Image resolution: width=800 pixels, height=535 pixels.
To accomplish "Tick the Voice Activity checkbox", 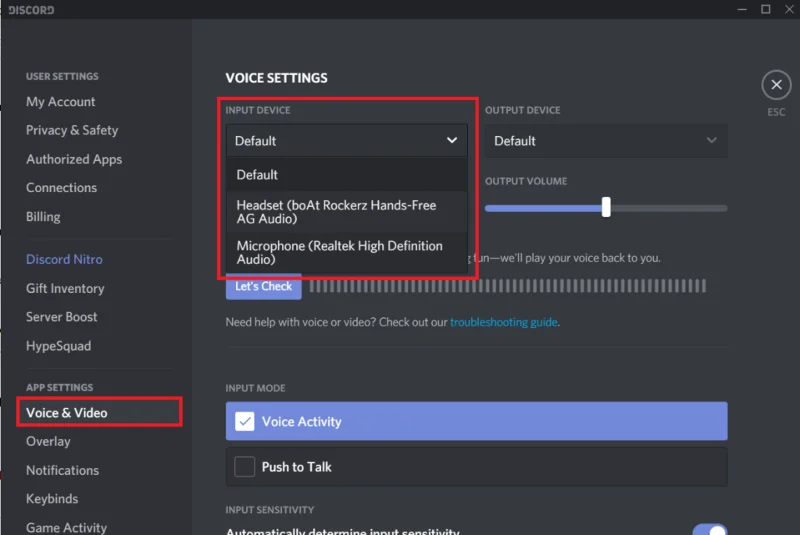I will click(244, 421).
